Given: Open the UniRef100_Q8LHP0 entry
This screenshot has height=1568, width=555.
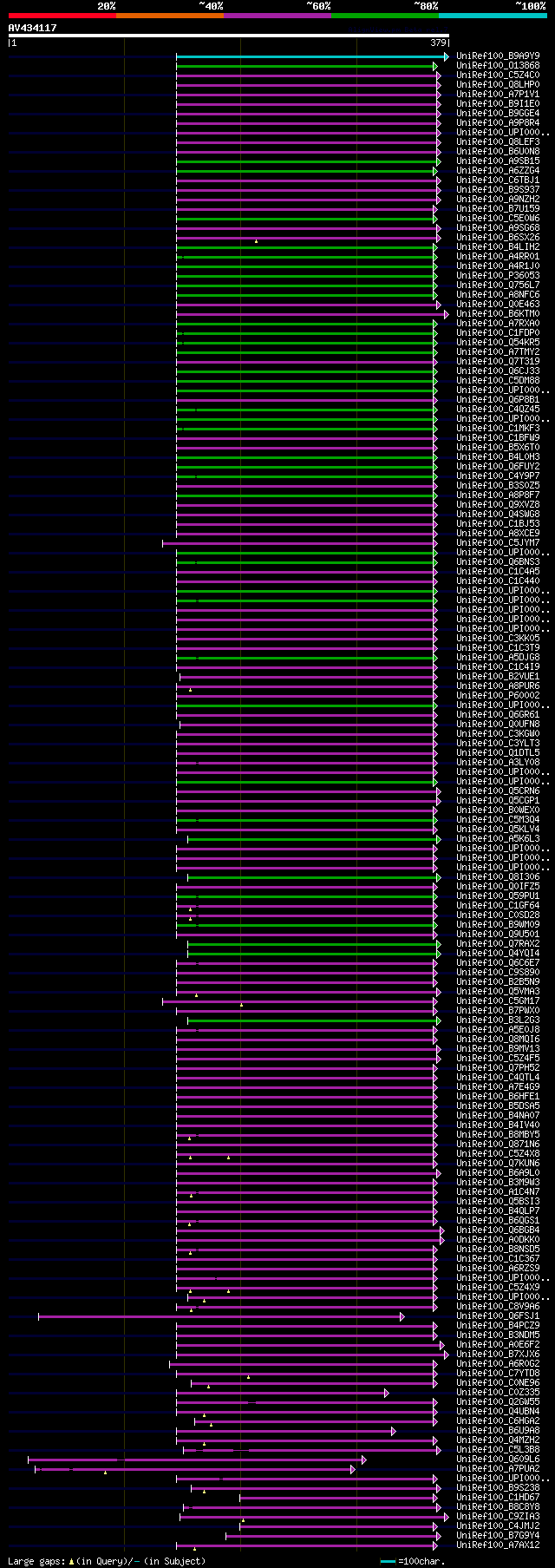Looking at the screenshot, I should (x=499, y=85).
